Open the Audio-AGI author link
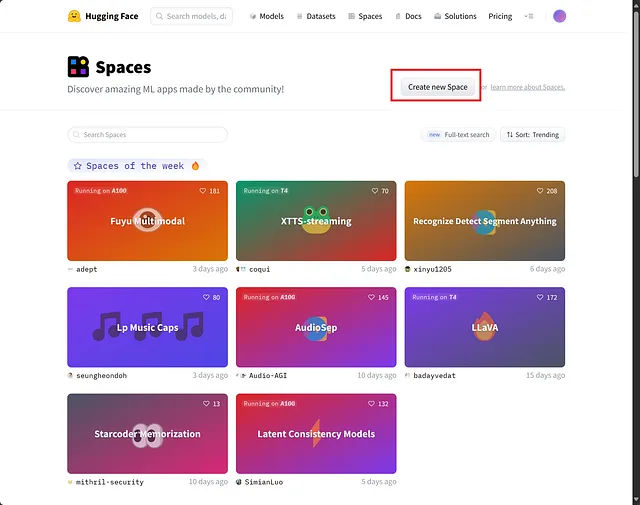The width and height of the screenshot is (640, 505). click(x=268, y=375)
